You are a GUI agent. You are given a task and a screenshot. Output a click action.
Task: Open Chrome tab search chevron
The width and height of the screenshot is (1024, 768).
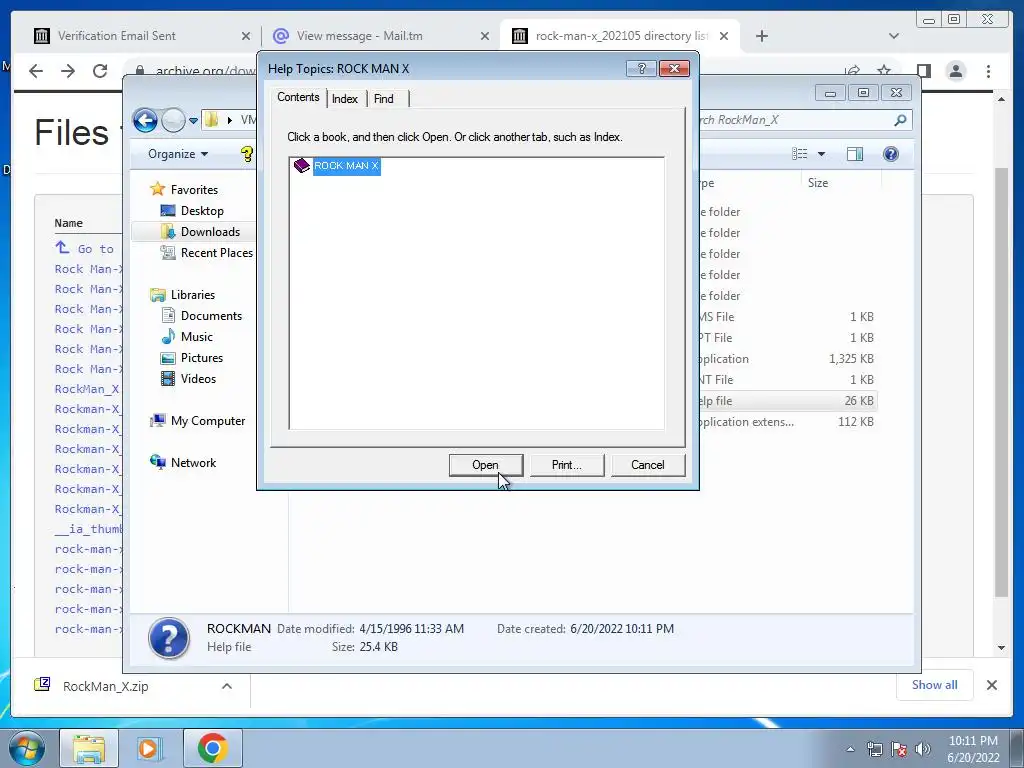pyautogui.click(x=893, y=36)
